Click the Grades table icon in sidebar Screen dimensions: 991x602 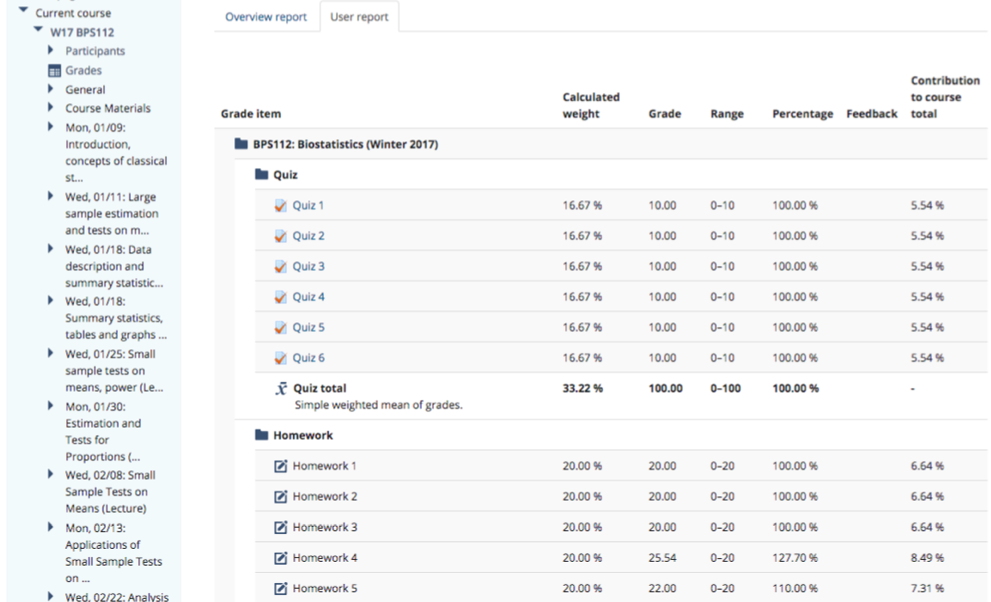(x=54, y=71)
